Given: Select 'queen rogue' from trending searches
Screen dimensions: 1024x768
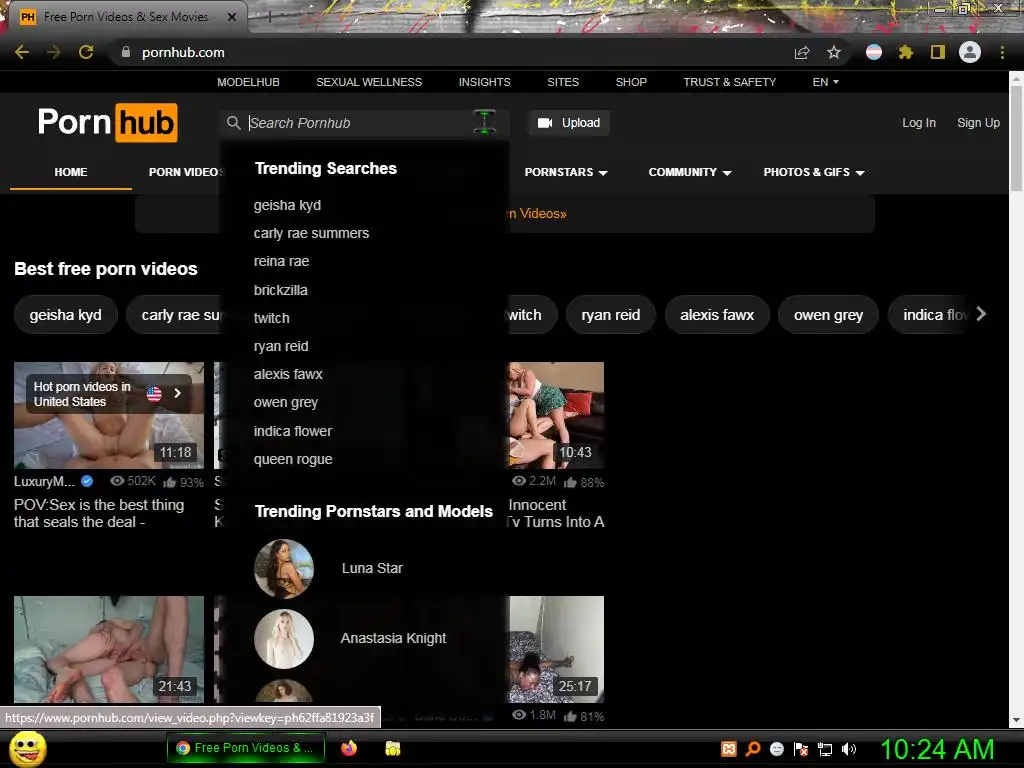Looking at the screenshot, I should 293,459.
